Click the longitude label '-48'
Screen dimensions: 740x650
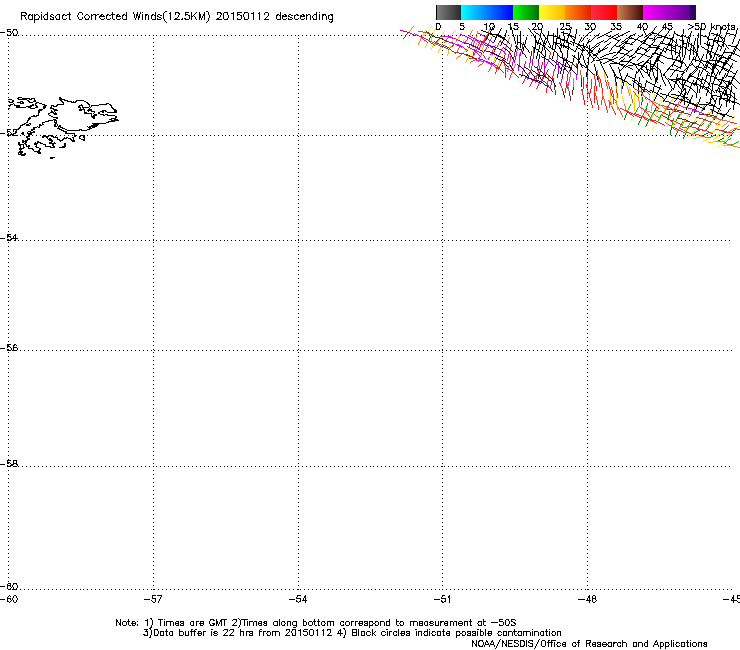[x=587, y=599]
